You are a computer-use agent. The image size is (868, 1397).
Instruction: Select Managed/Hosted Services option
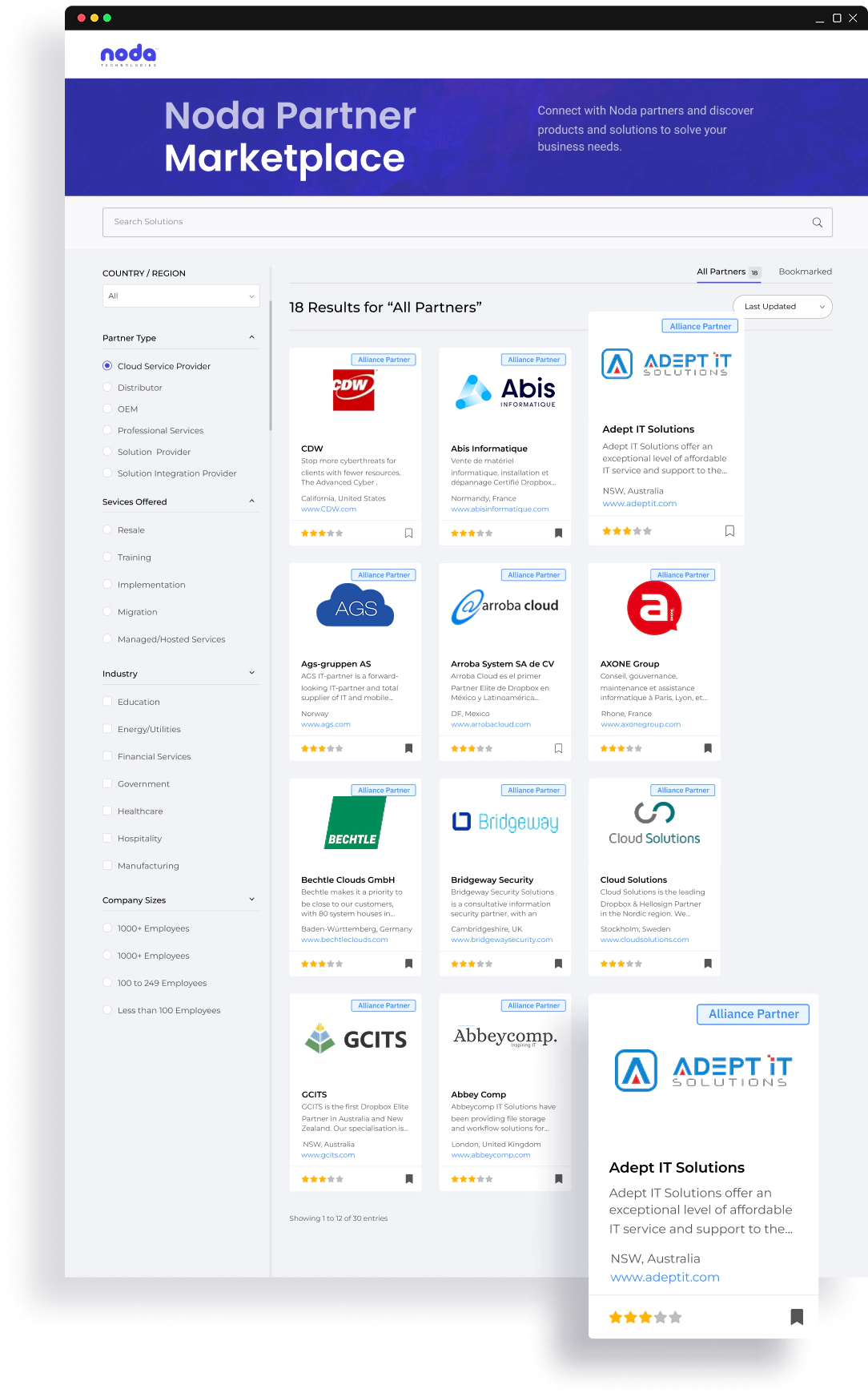point(107,639)
